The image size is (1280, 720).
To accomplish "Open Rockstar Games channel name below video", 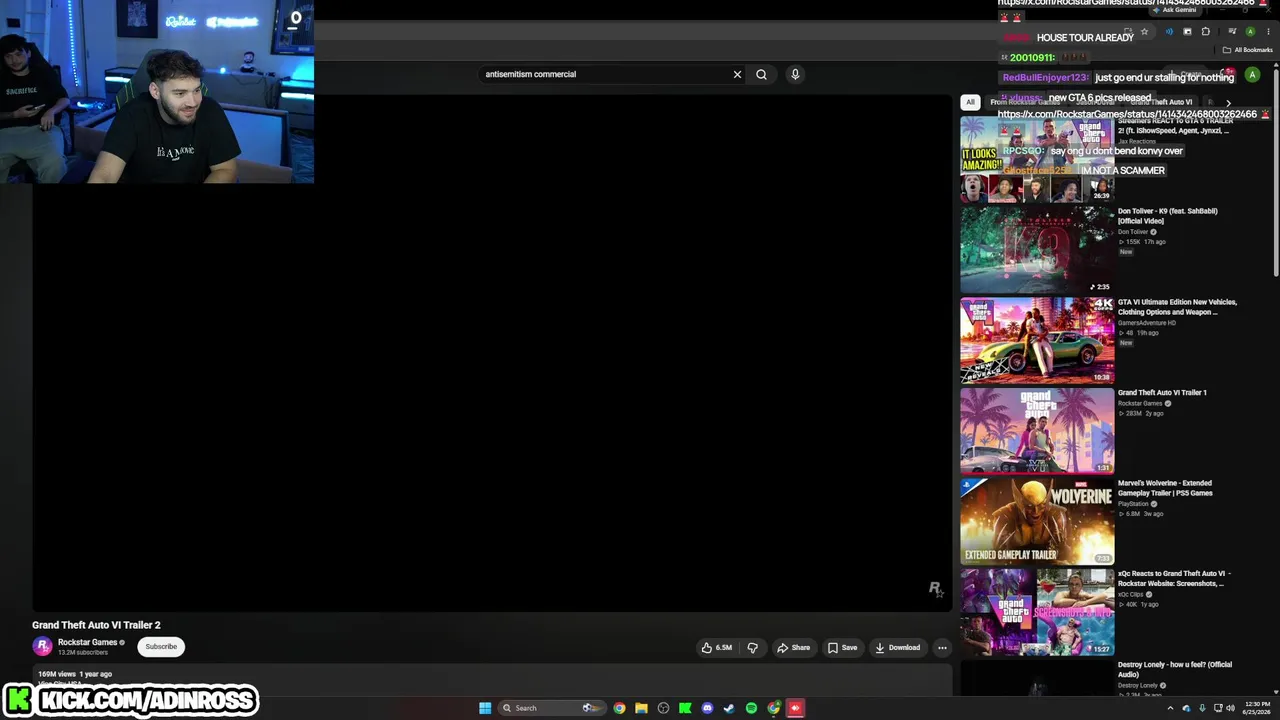I will (87, 642).
